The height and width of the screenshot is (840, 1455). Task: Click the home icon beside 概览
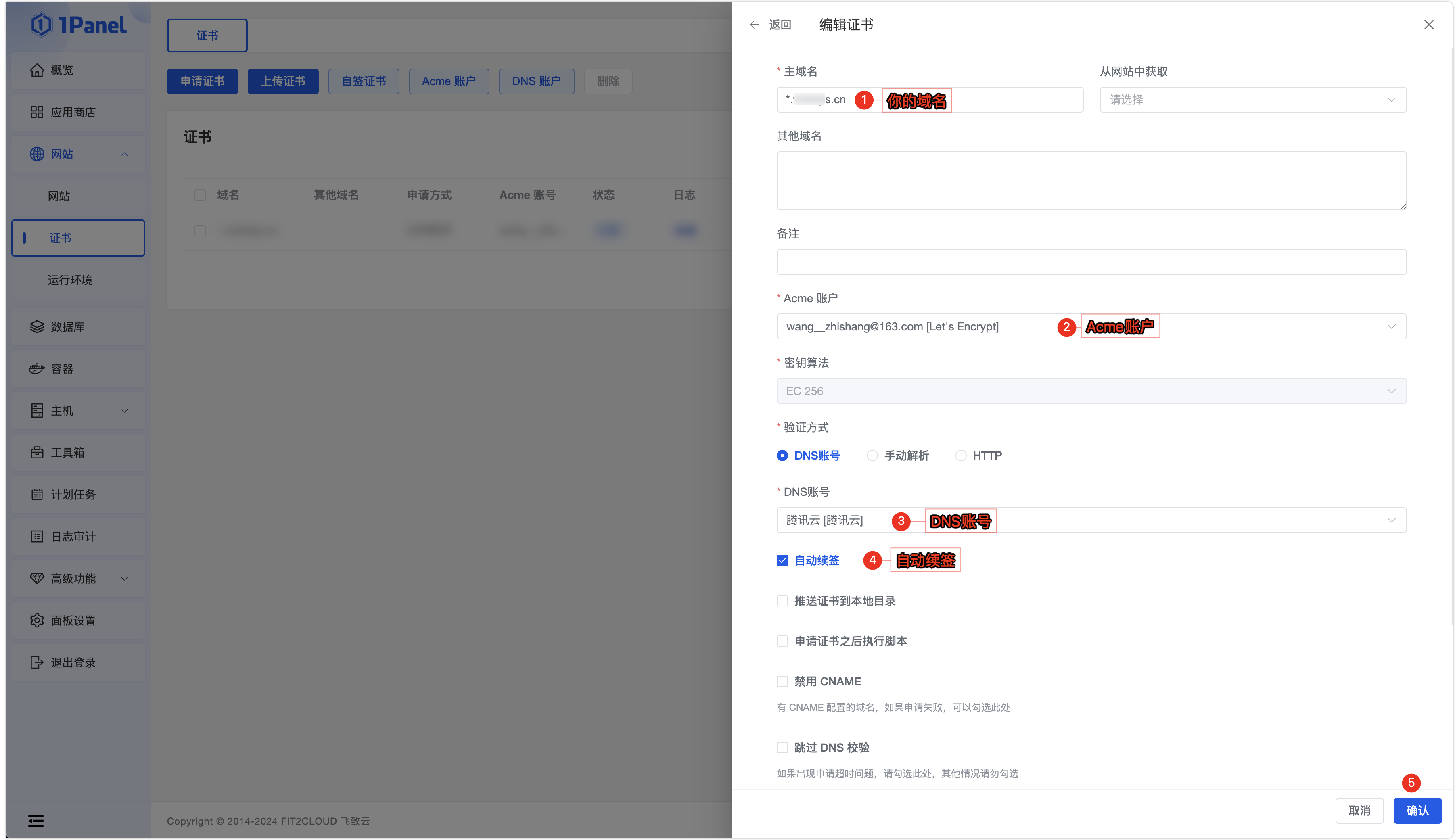(x=37, y=70)
